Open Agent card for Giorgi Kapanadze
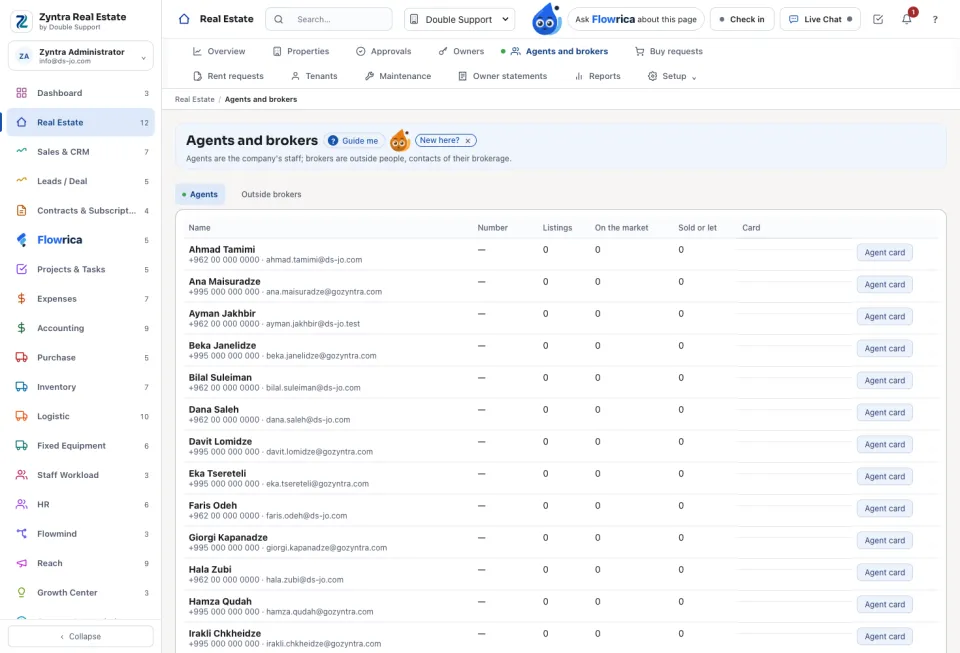The image size is (960, 653). point(885,540)
